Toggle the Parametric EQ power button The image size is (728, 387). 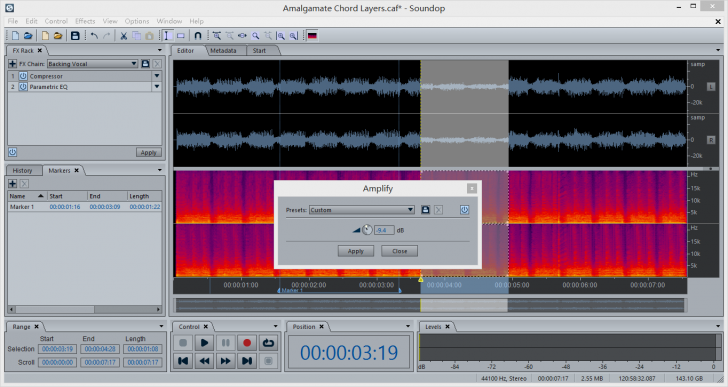[x=23, y=87]
